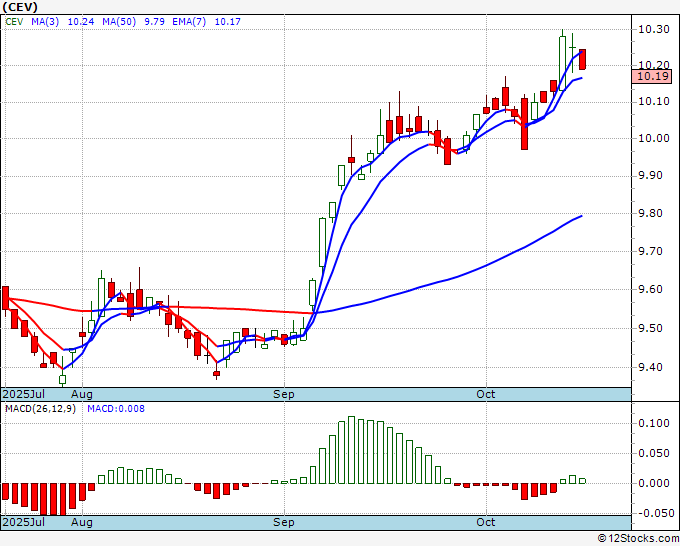The height and width of the screenshot is (546, 680).
Task: Click the Oct label on MACD axis
Action: click(486, 522)
